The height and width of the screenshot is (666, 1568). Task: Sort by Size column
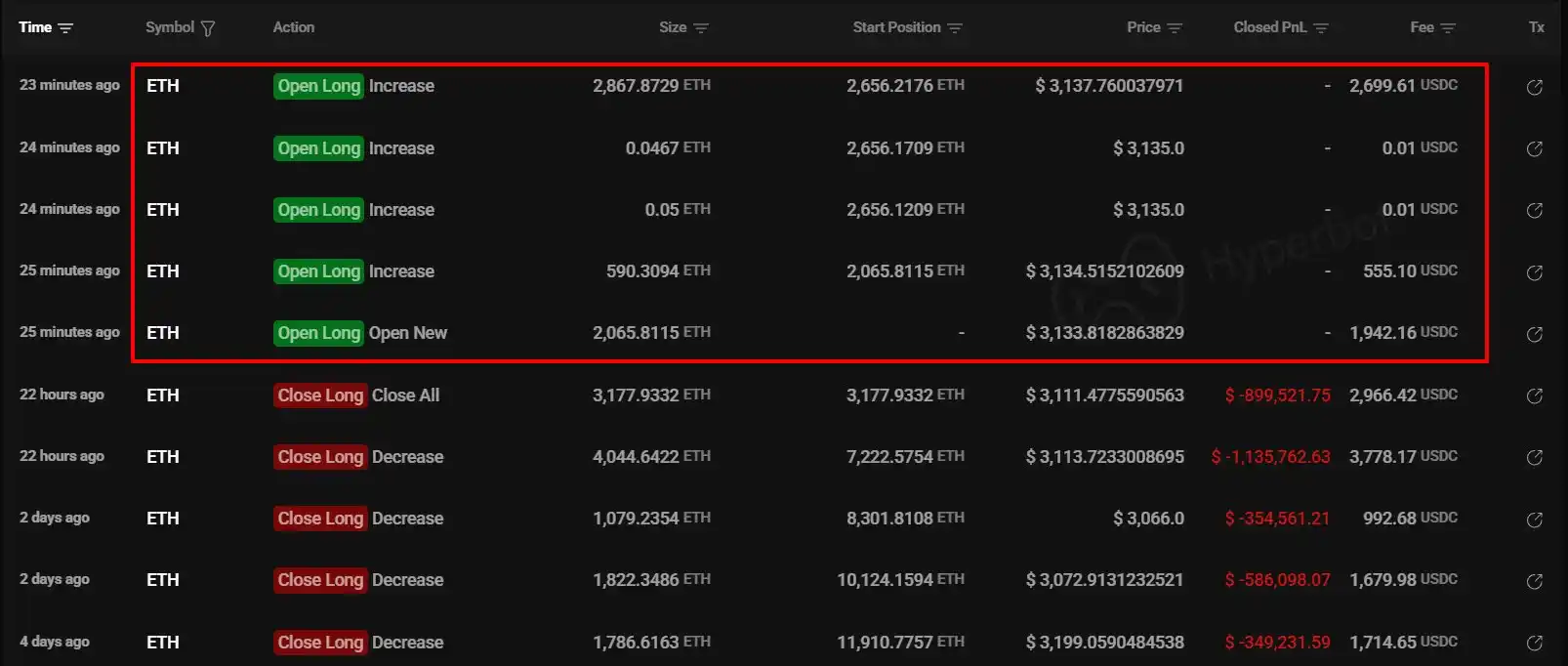tap(700, 28)
